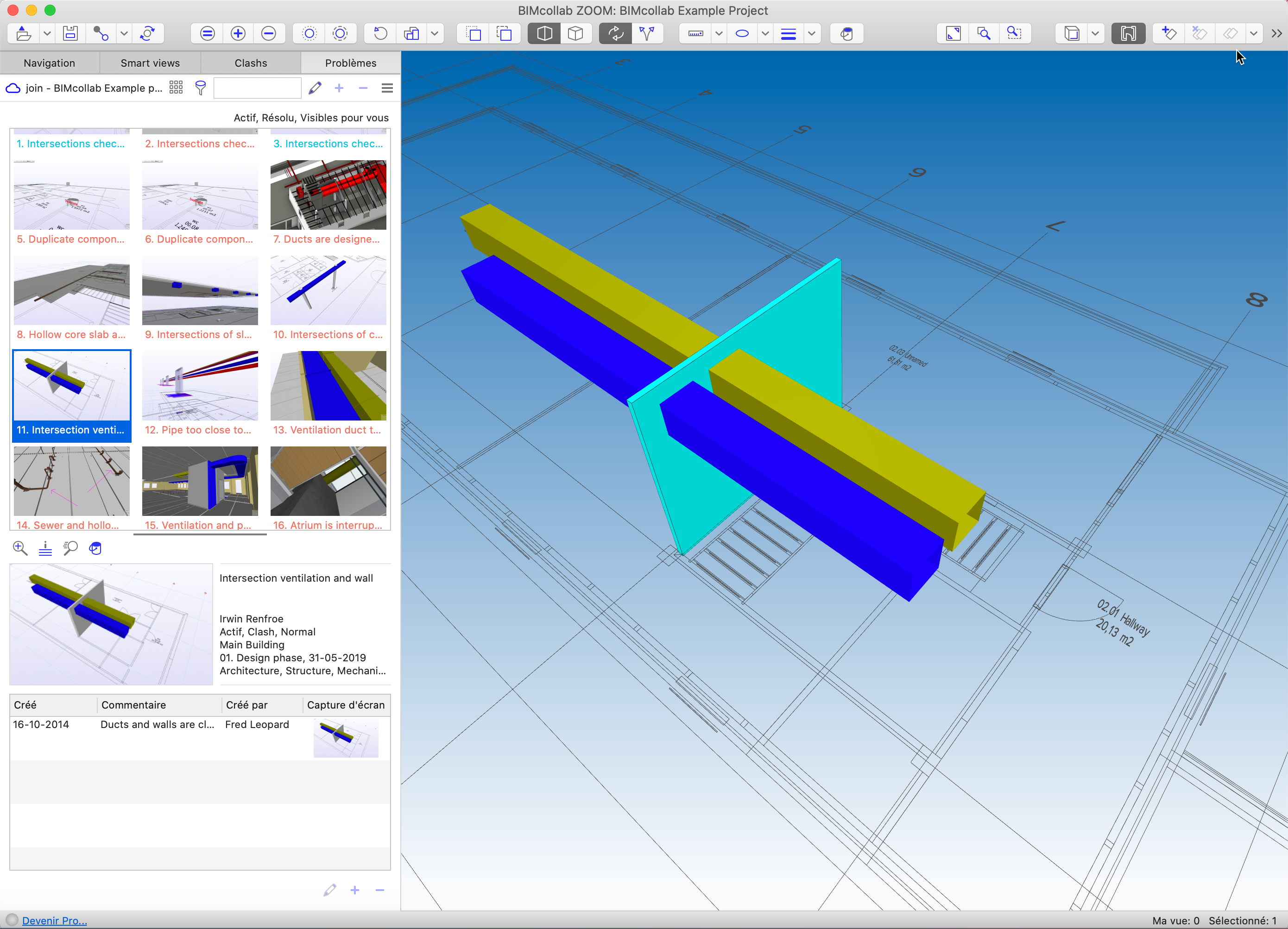
Task: Open the comment screenshot thumbnail
Action: coord(346,738)
